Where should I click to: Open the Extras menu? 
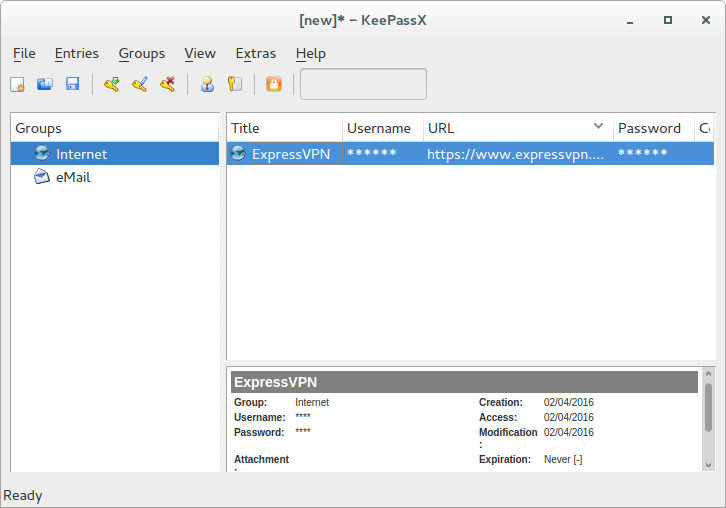pos(256,53)
